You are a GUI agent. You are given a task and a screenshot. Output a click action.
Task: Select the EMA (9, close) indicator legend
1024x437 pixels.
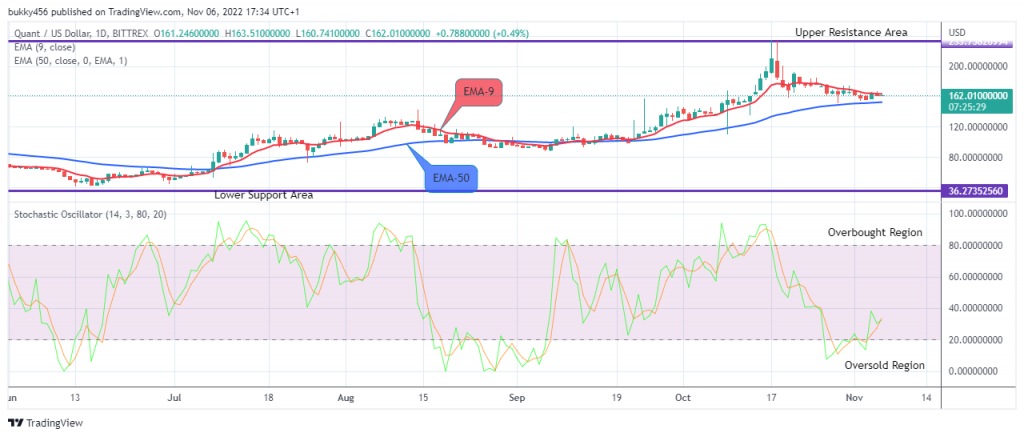[45, 47]
